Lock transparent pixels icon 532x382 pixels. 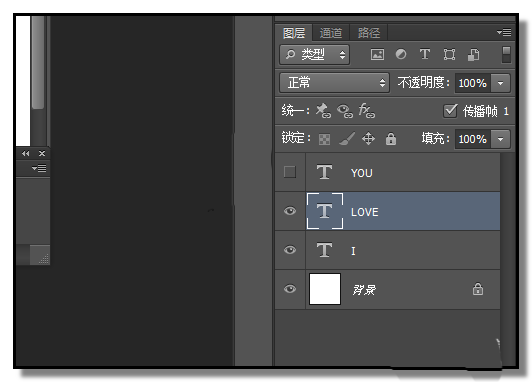tap(324, 139)
